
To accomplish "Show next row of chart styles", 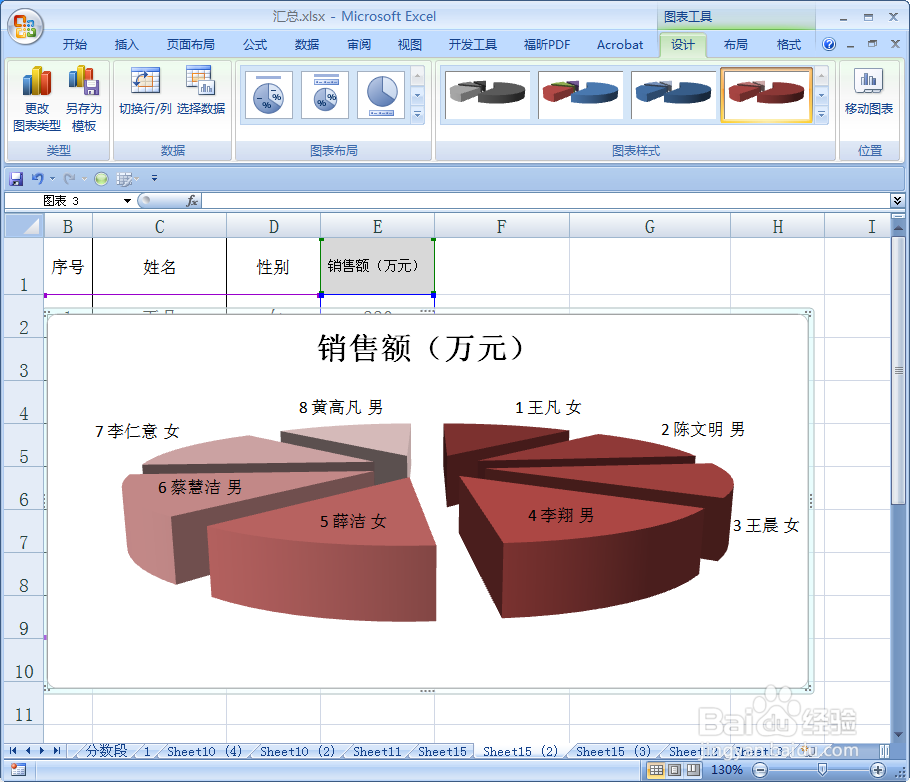I will [x=821, y=95].
